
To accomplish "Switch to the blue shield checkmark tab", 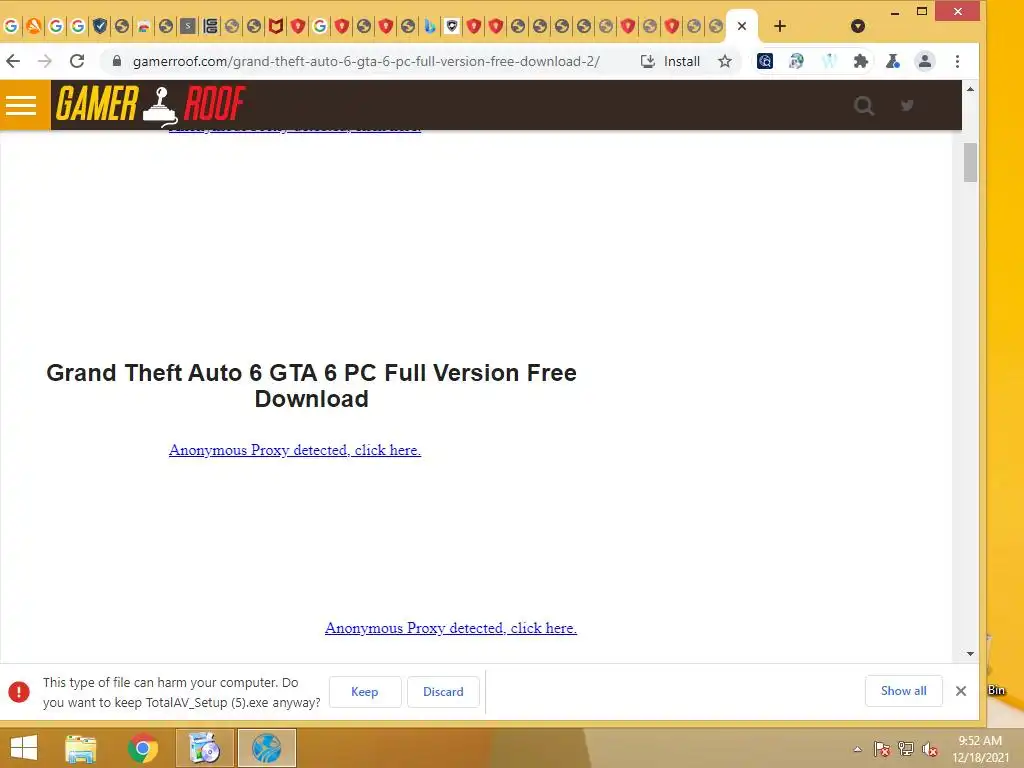I will click(99, 26).
